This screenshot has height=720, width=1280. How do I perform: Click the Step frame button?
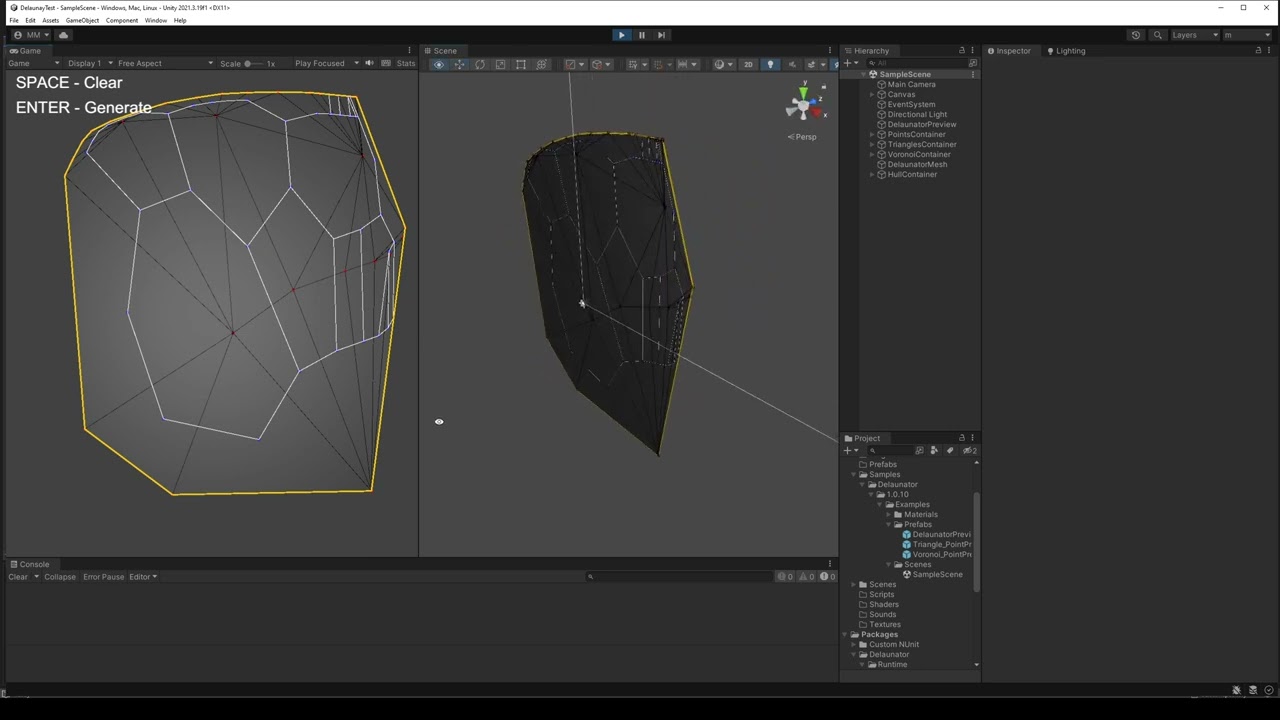(x=661, y=35)
